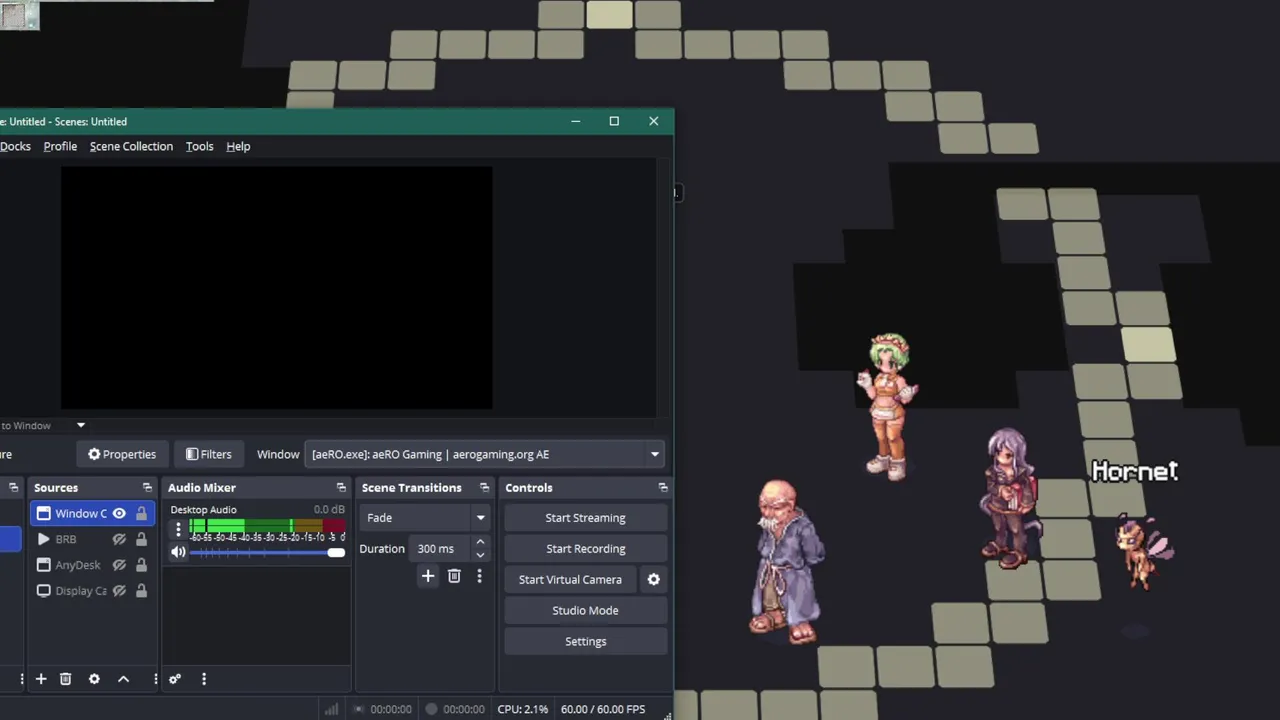Click the game minimap thumbnail
The image size is (1280, 720).
(x=19, y=15)
